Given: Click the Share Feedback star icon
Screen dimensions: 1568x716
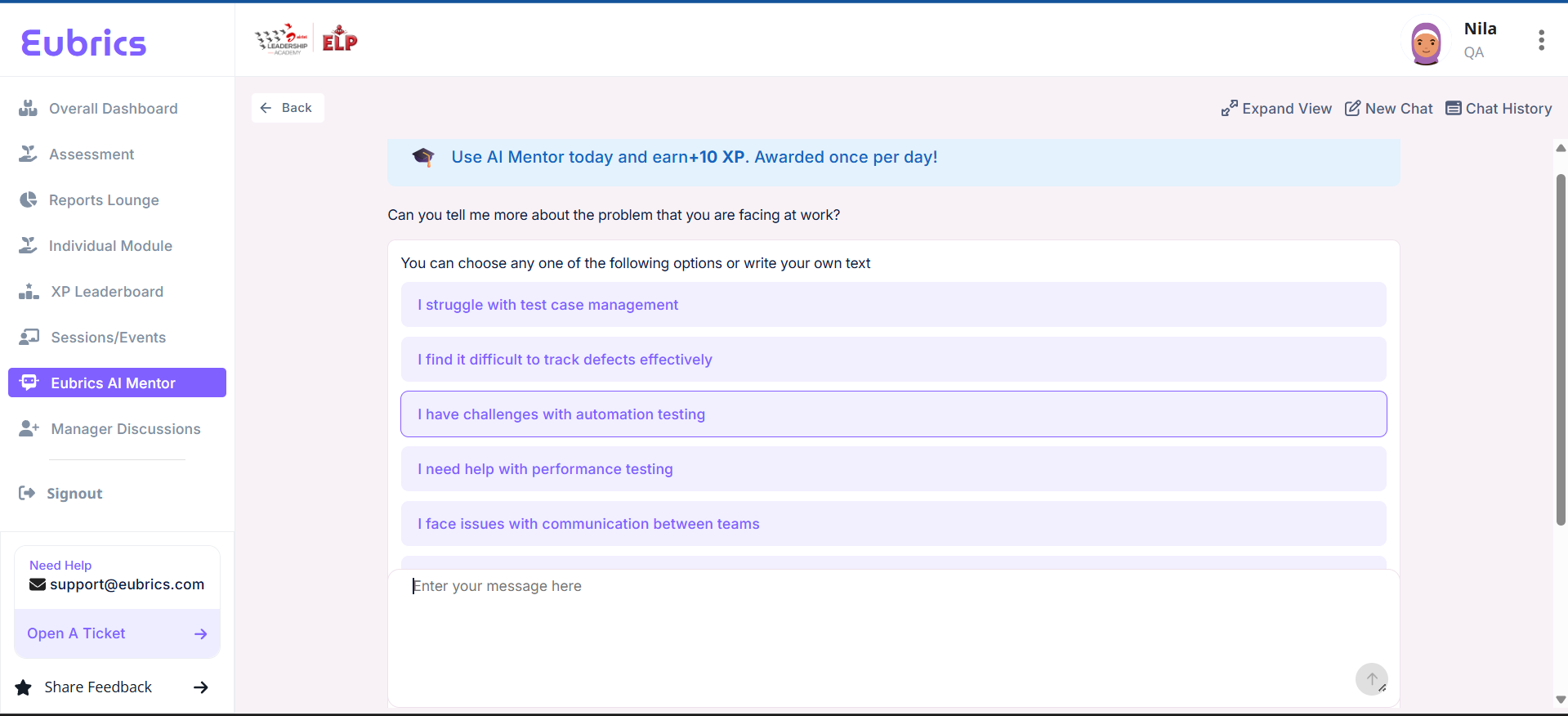Looking at the screenshot, I should click(x=24, y=687).
